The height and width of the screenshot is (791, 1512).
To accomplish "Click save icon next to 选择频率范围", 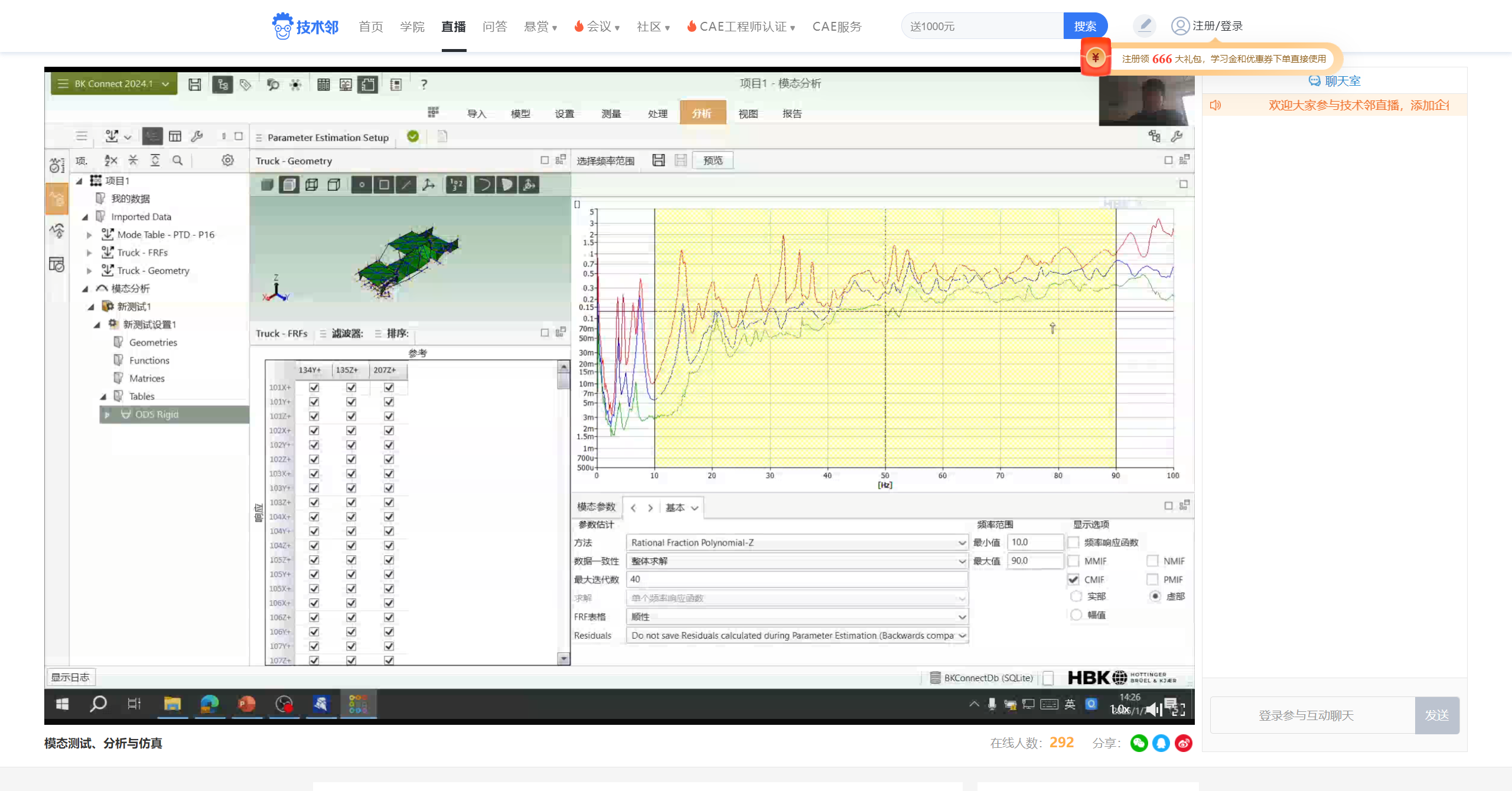I will (x=659, y=160).
